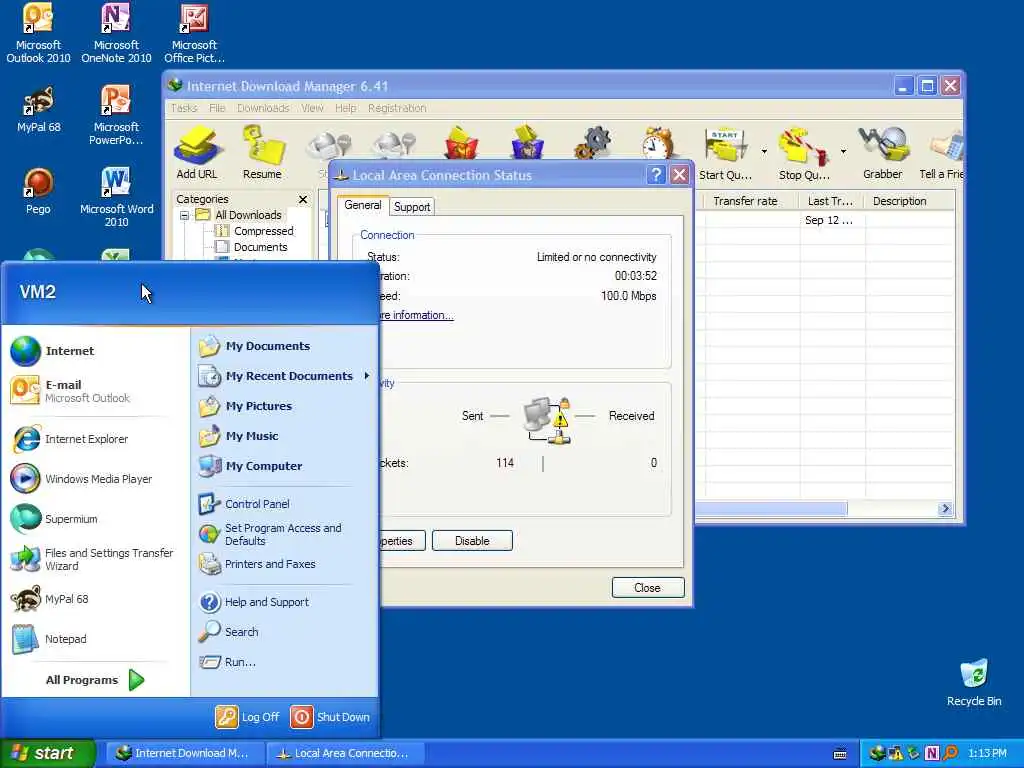Switch to Local Area Connection taskbar button
The image size is (1024, 768).
345,753
